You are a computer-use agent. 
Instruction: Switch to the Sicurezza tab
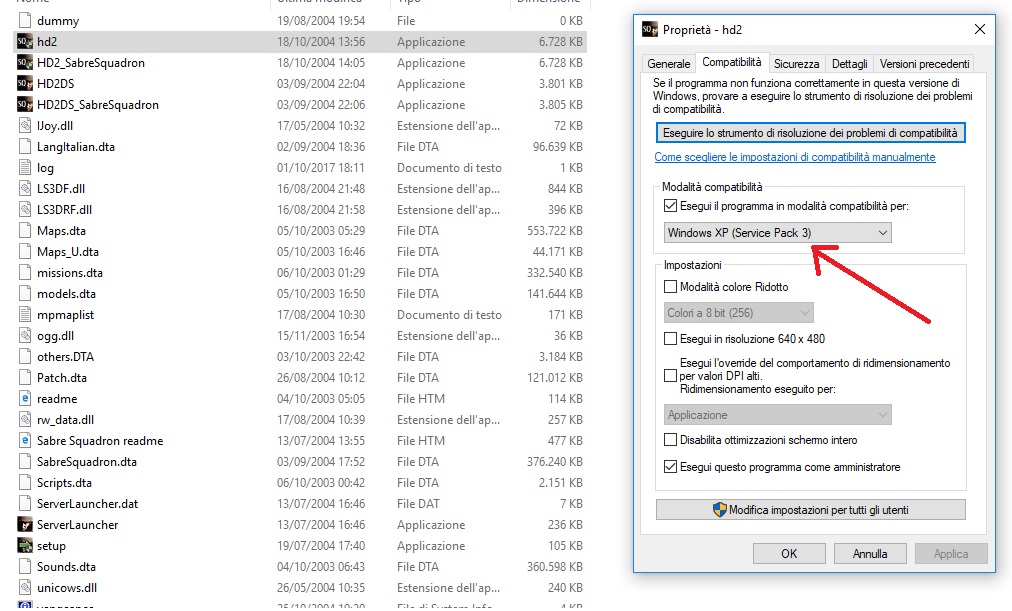tap(796, 63)
